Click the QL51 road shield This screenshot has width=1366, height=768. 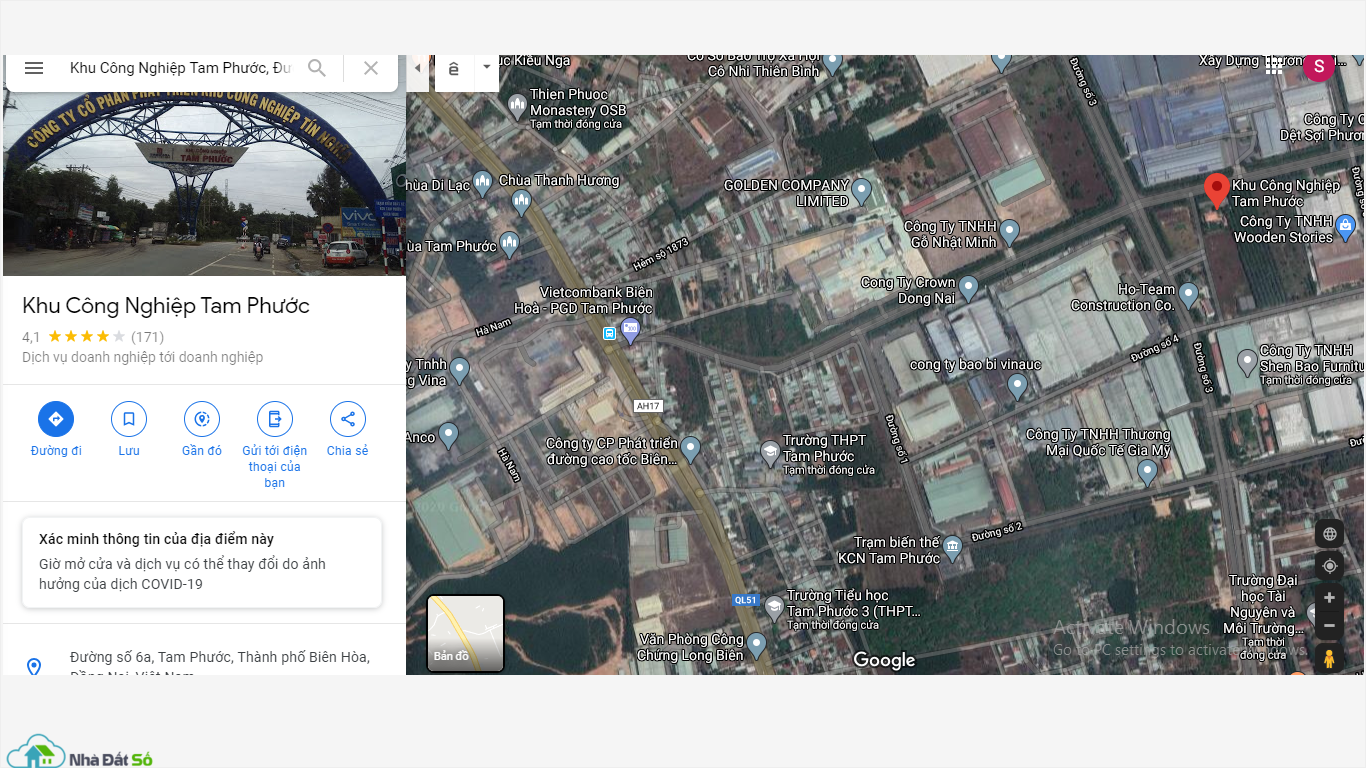(746, 600)
